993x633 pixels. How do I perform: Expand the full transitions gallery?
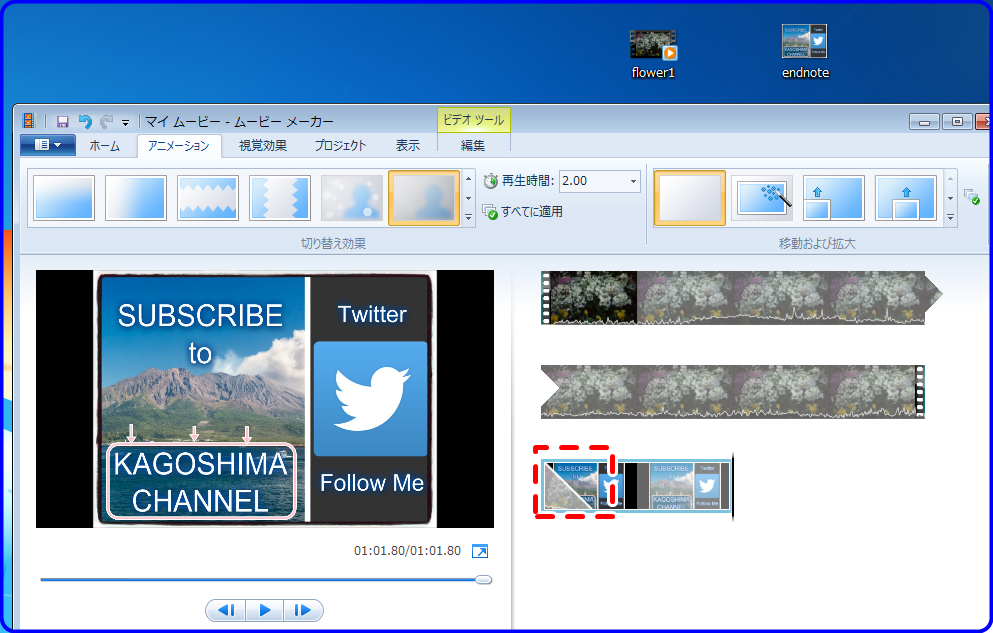click(x=469, y=217)
